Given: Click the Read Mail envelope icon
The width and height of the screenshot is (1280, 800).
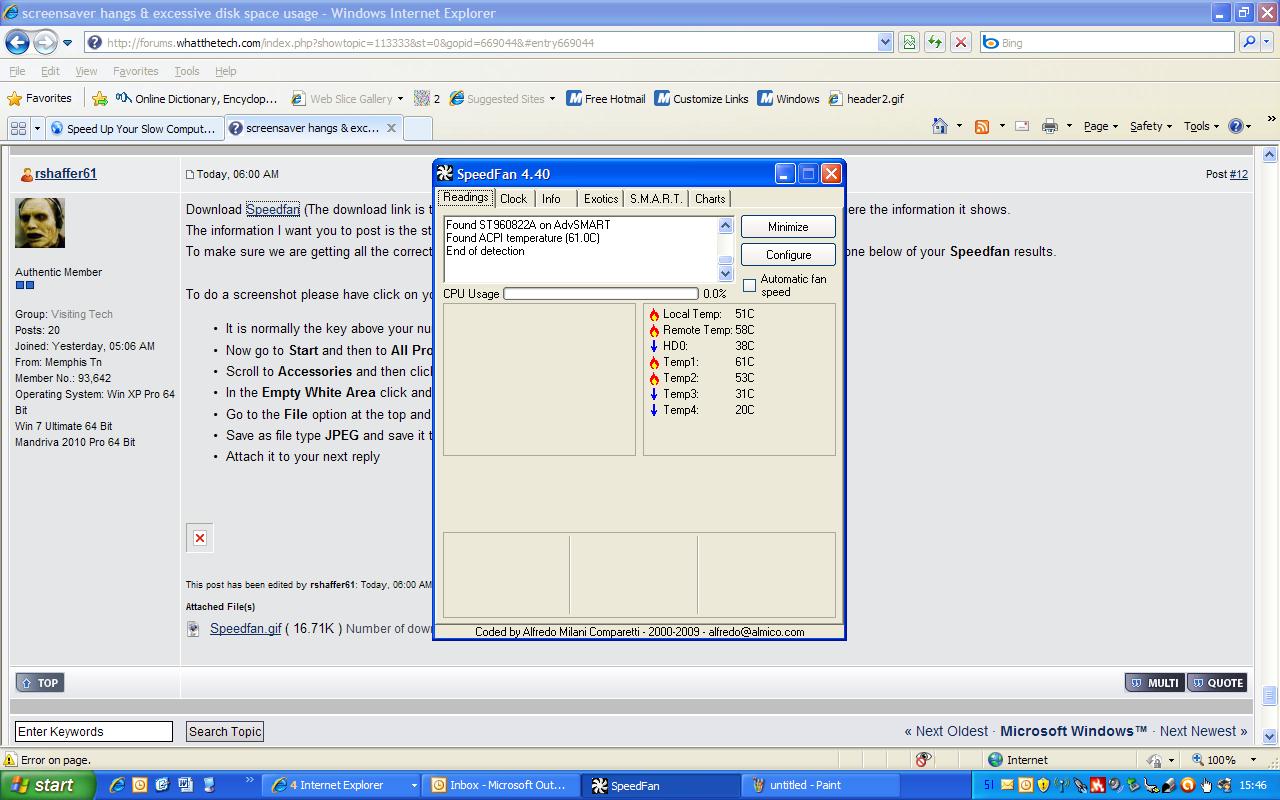Looking at the screenshot, I should [1022, 126].
